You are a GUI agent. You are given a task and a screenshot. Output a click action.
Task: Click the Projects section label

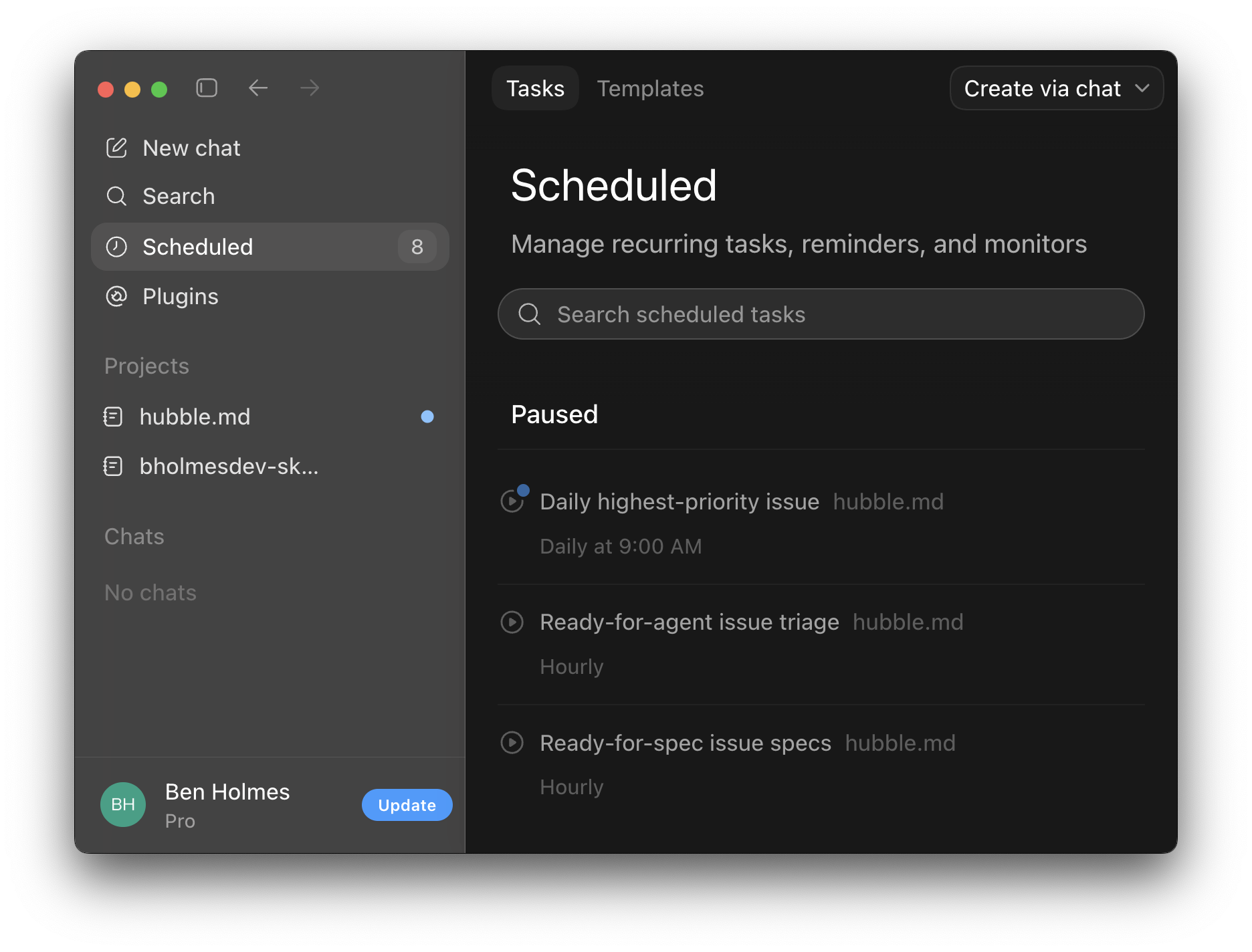click(x=146, y=366)
